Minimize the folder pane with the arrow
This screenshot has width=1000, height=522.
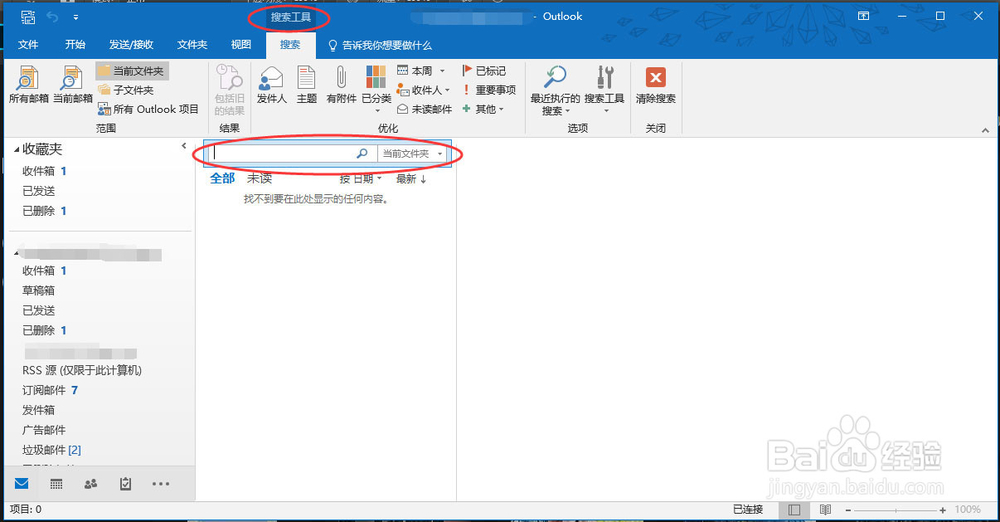184,146
